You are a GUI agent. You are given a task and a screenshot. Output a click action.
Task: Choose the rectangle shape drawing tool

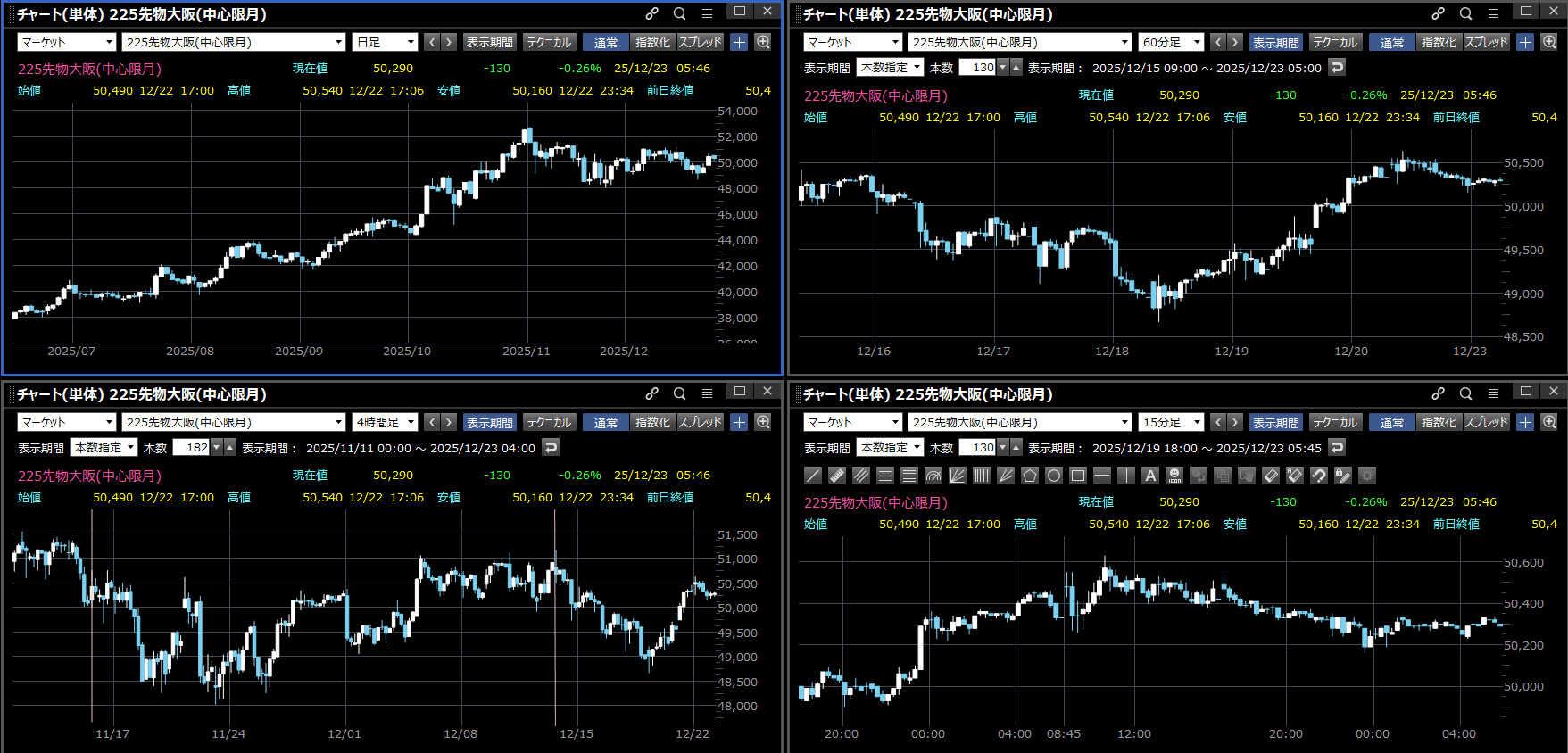click(x=1078, y=476)
